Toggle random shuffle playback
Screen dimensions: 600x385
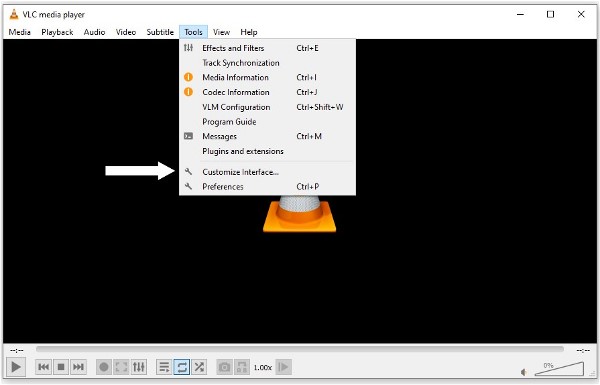click(x=199, y=367)
